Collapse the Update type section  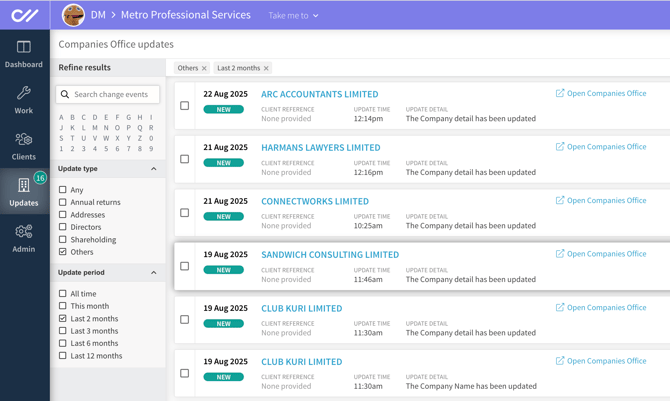[154, 169]
